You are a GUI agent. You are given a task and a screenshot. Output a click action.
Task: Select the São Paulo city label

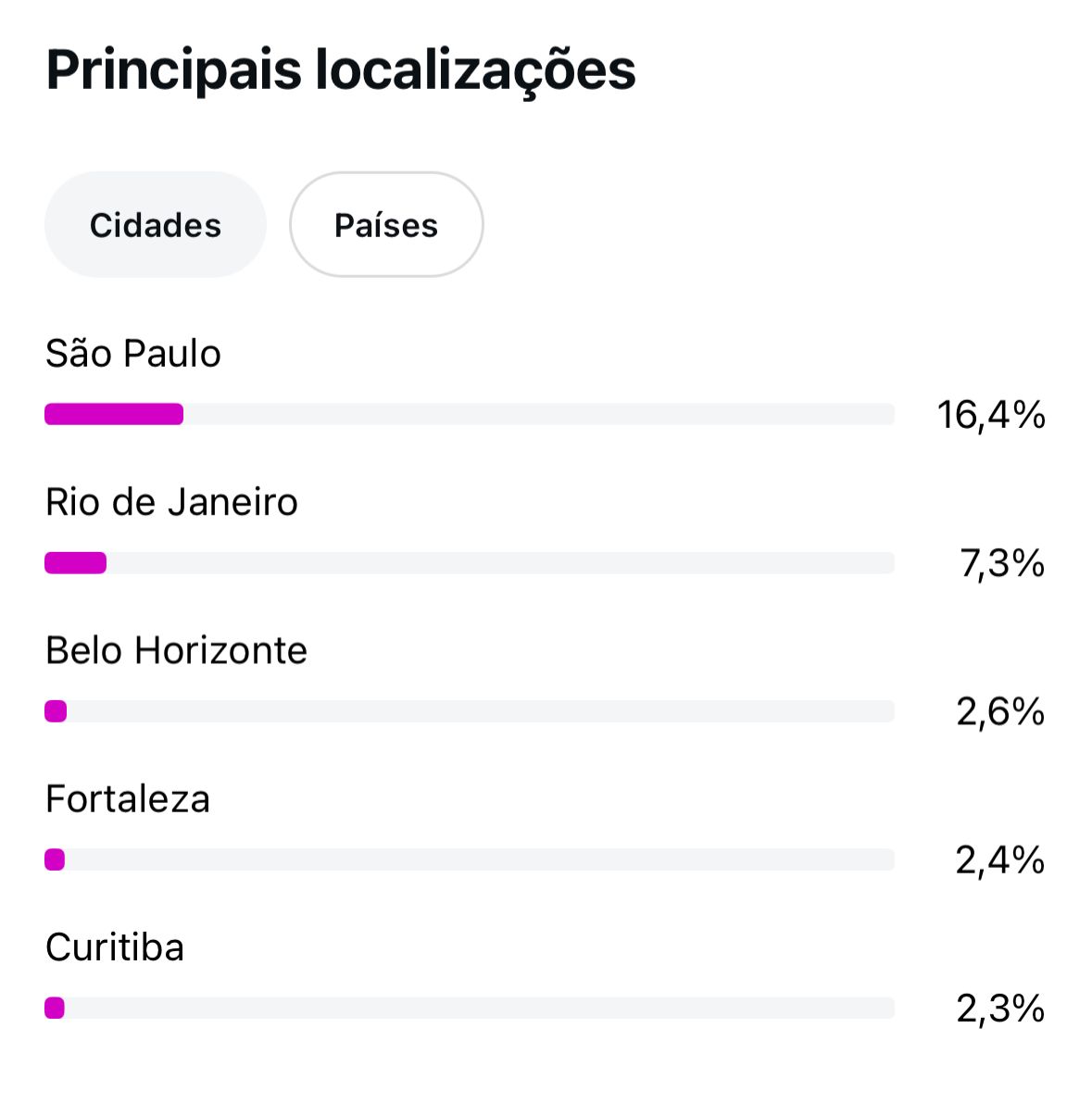pyautogui.click(x=133, y=354)
